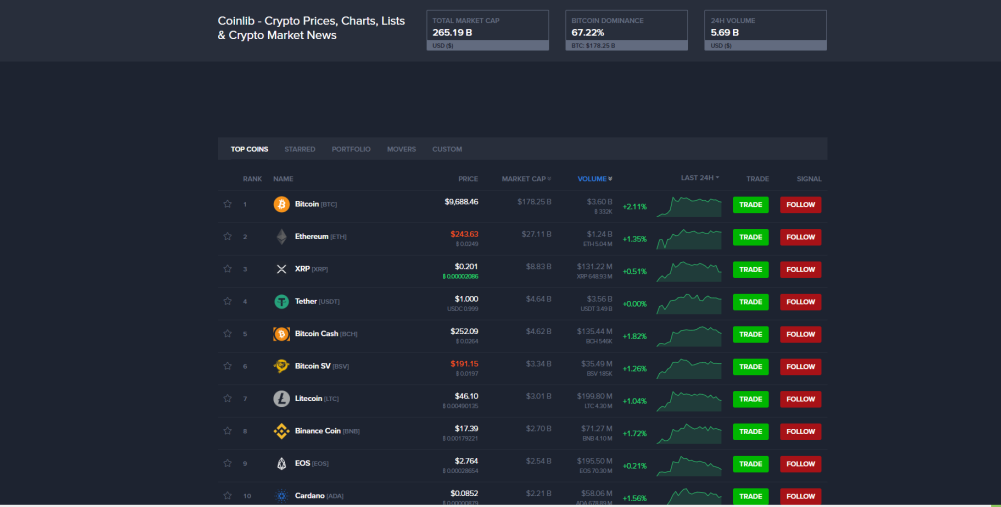This screenshot has width=1001, height=507.
Task: Click the Litecoin logo icon
Action: (x=281, y=399)
